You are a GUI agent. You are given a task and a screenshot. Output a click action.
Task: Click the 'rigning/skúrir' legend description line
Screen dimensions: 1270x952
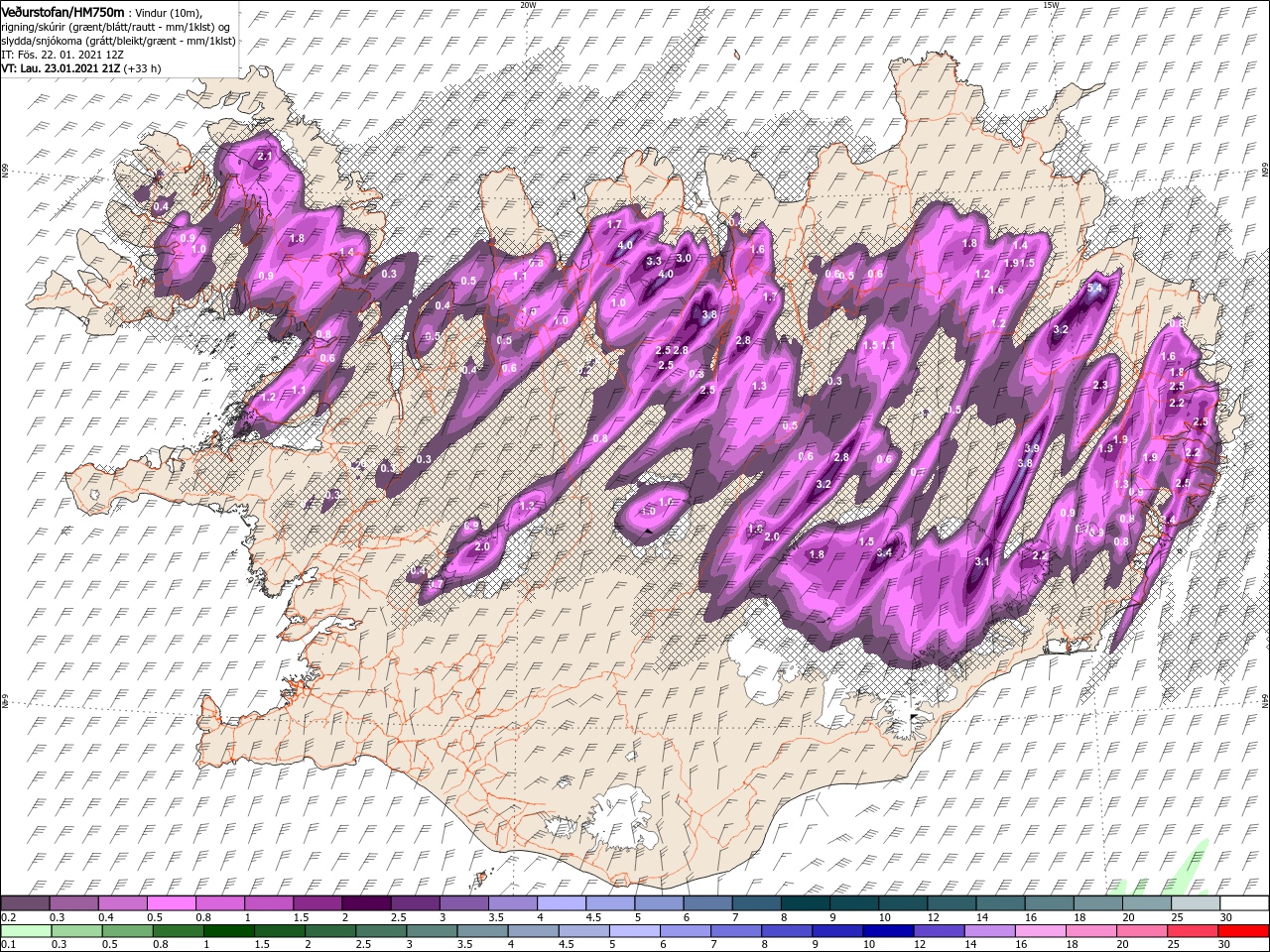coord(113,27)
